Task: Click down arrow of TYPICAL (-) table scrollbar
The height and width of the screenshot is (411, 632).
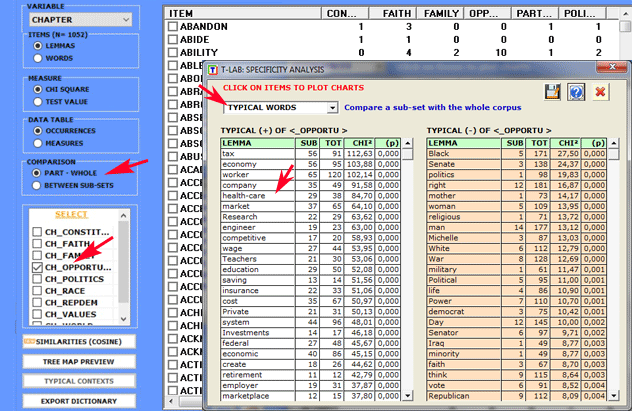Action: (x=613, y=396)
